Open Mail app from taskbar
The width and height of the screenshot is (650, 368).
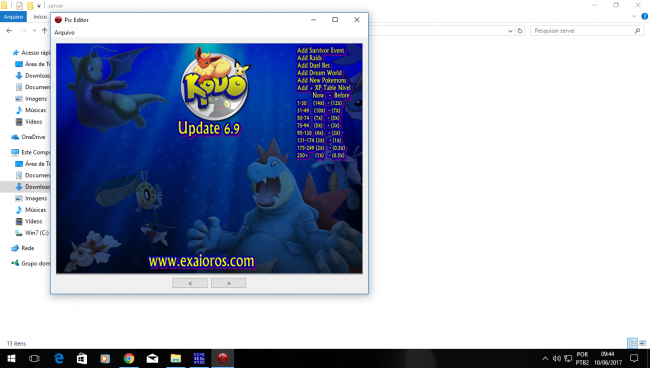click(152, 358)
